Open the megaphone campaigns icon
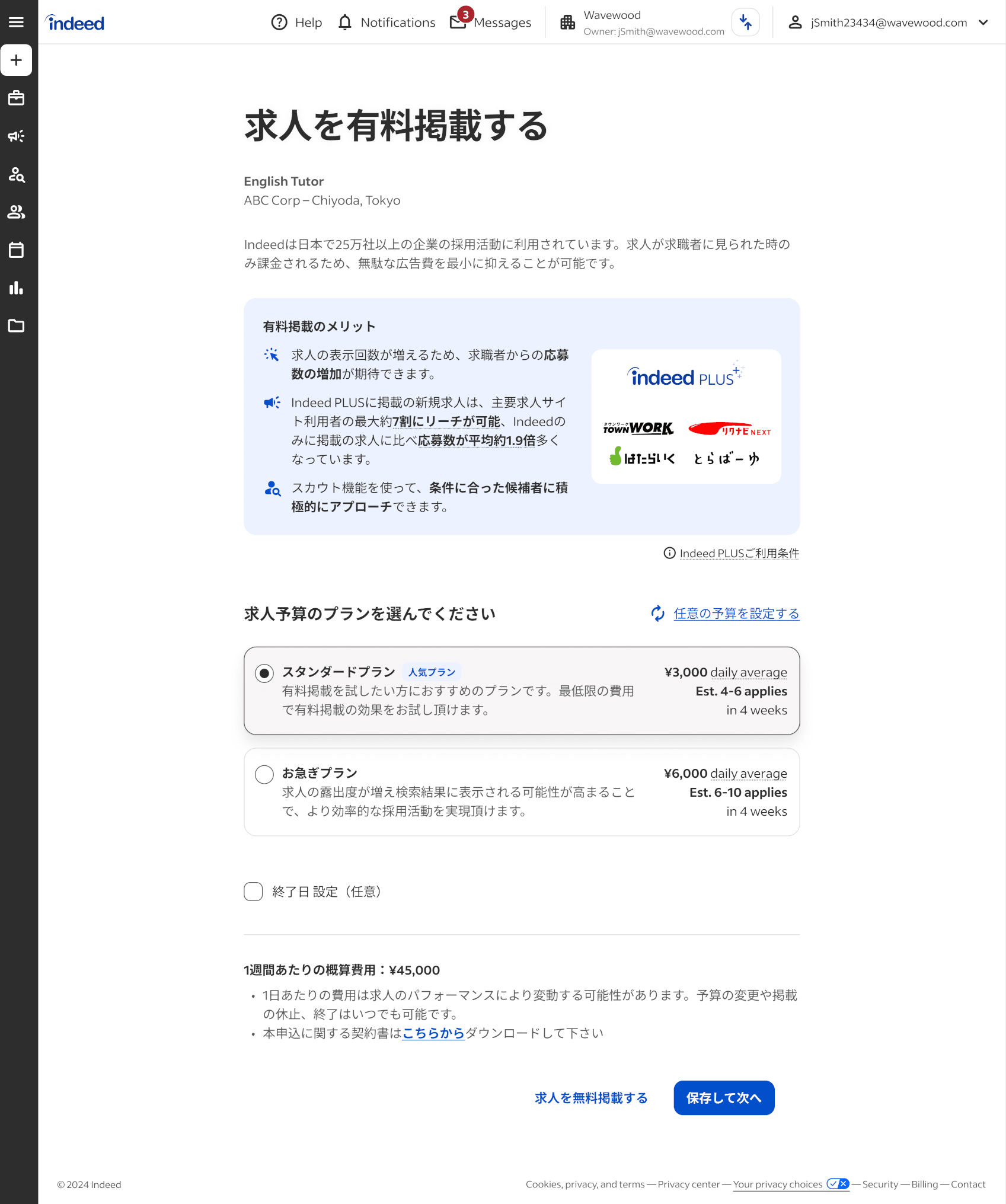 coord(16,136)
